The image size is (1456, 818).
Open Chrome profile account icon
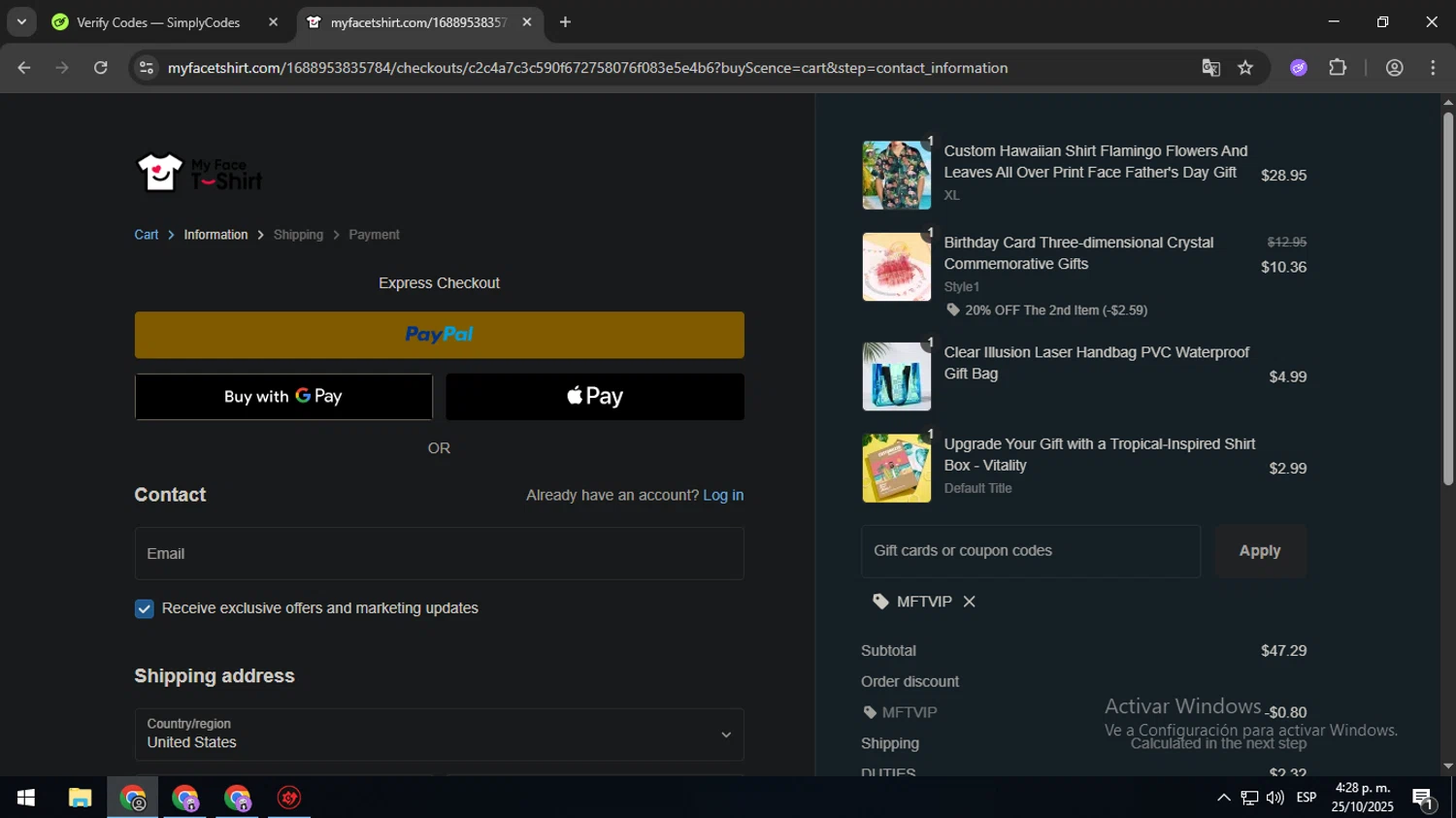tap(1395, 68)
